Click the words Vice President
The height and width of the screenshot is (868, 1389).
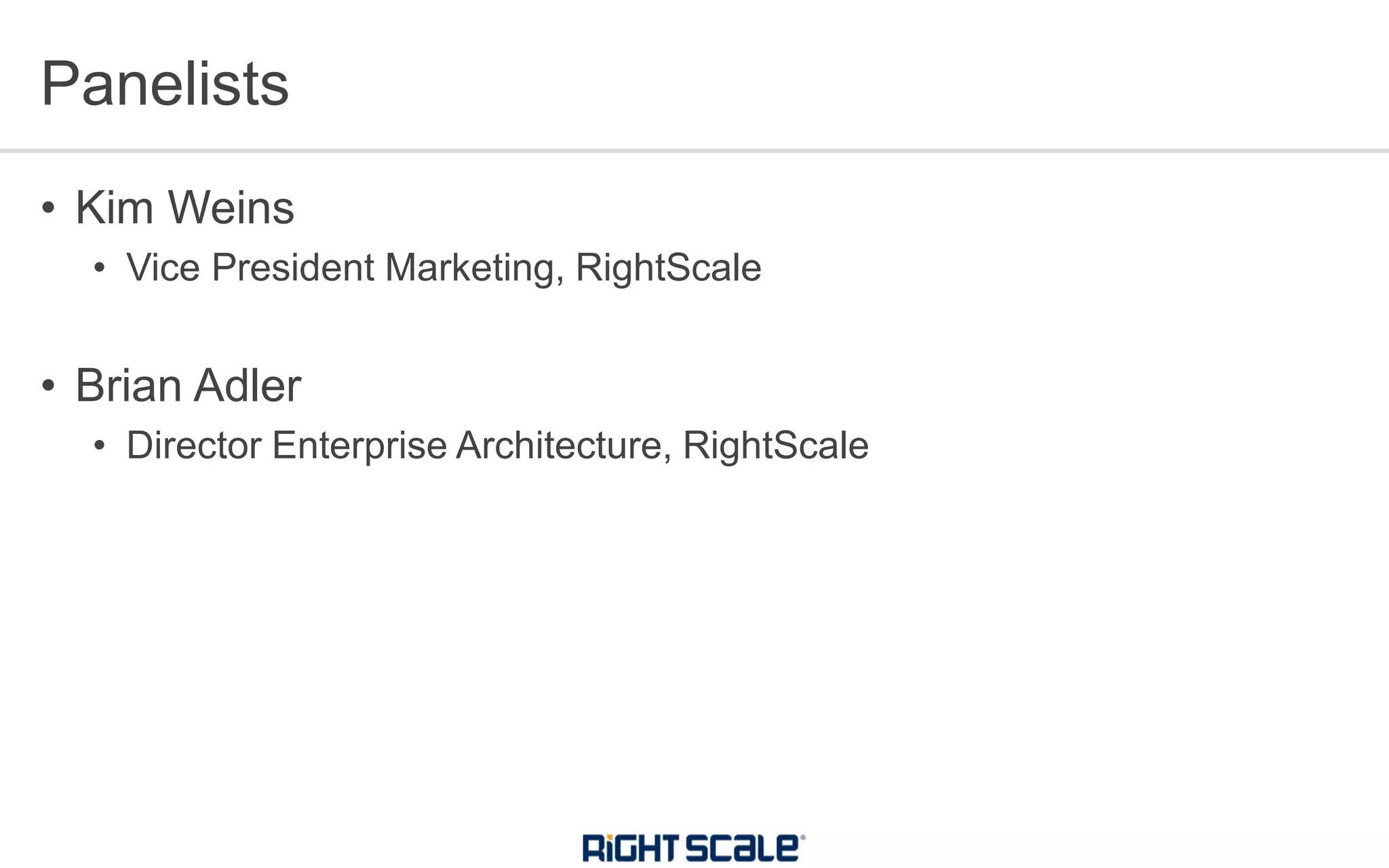[x=250, y=267]
